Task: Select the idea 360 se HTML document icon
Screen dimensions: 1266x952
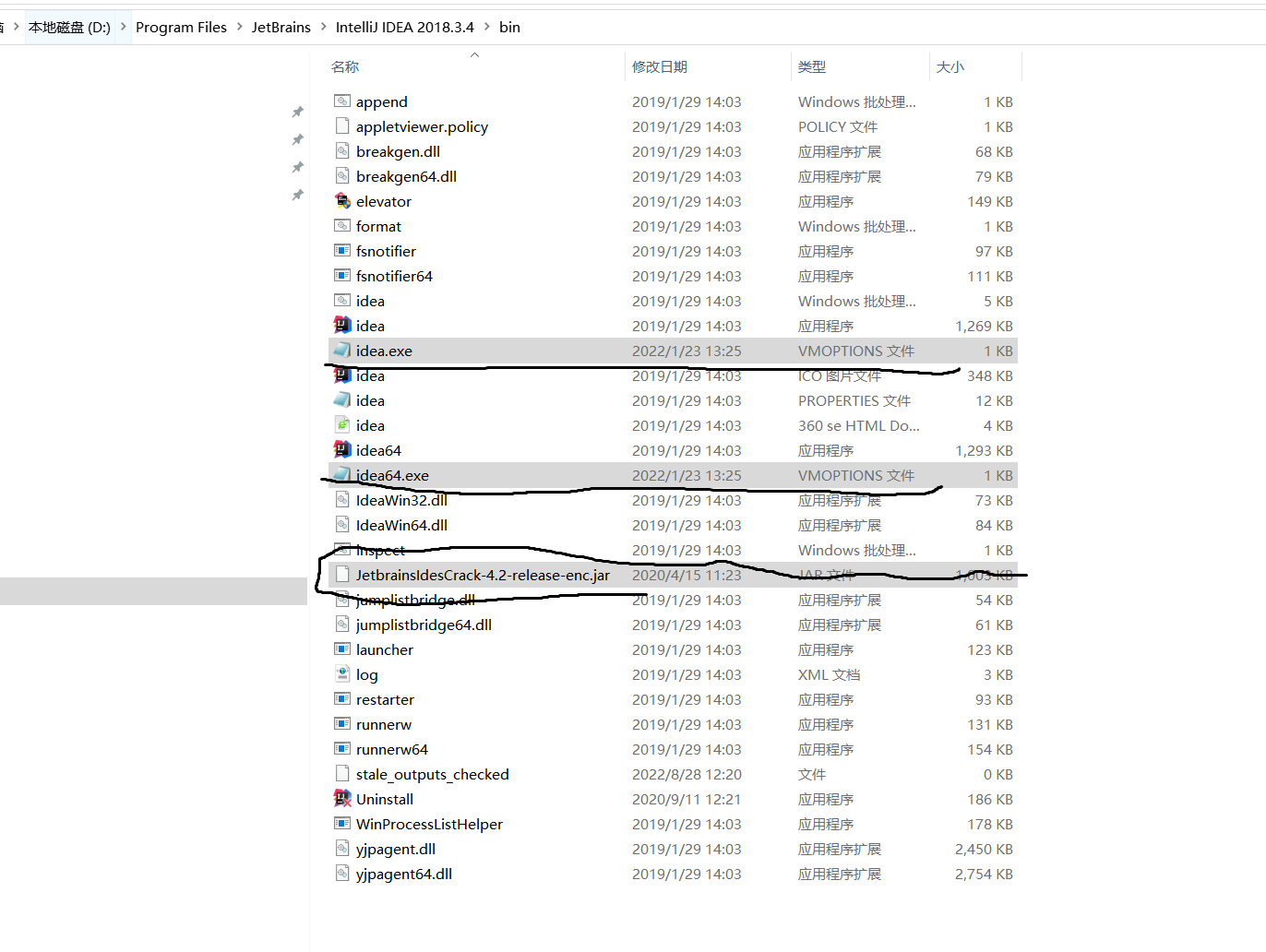Action: click(x=342, y=425)
